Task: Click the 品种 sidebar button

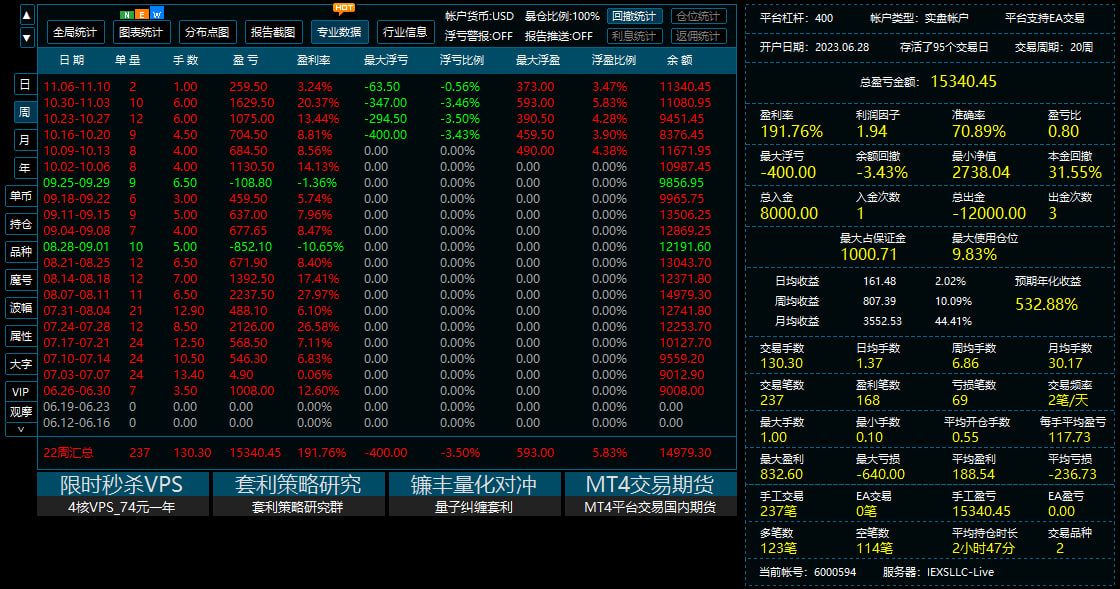Action: [21, 251]
